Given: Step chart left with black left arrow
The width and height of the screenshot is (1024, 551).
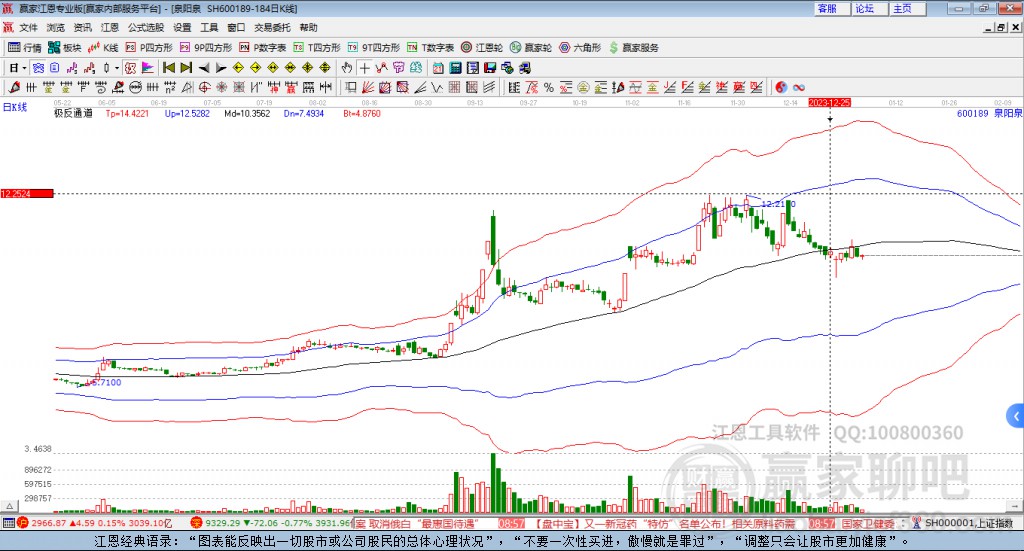Looking at the screenshot, I should tap(204, 68).
